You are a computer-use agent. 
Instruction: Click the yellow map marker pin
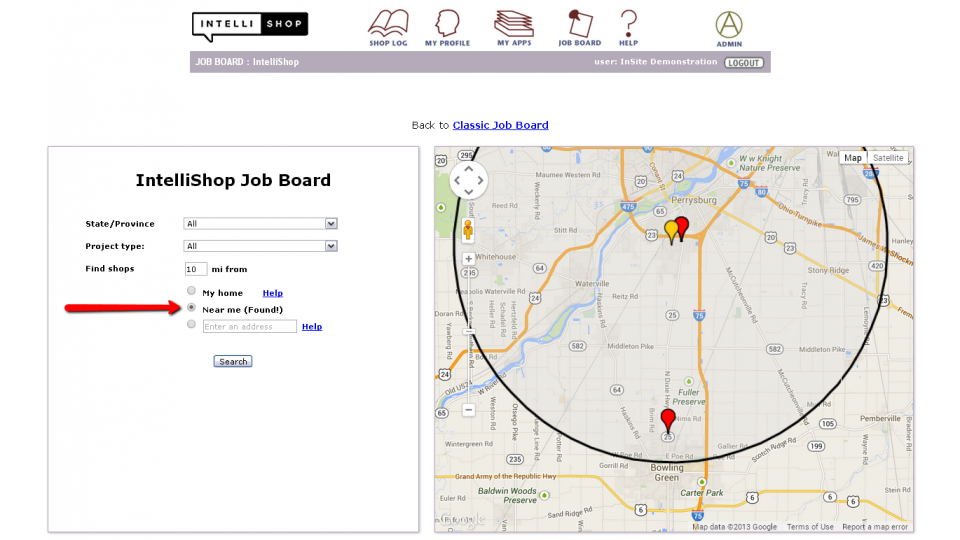[672, 232]
